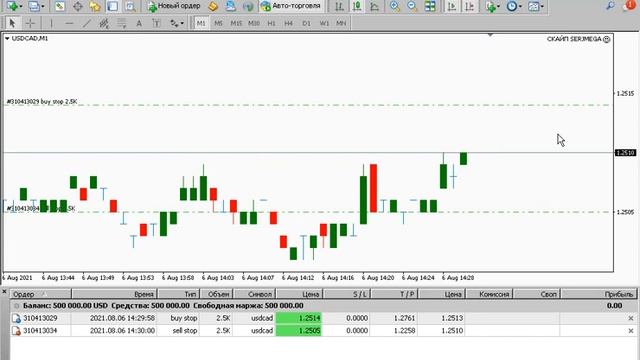Switch to MN timeframe

click(341, 23)
